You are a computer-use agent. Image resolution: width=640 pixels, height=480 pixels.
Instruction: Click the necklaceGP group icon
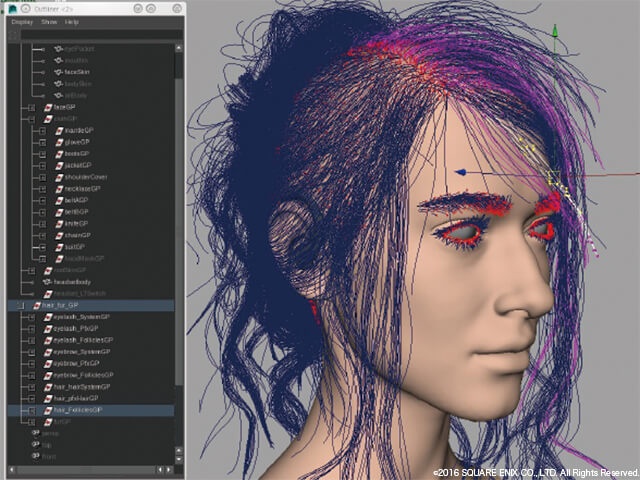(x=60, y=189)
